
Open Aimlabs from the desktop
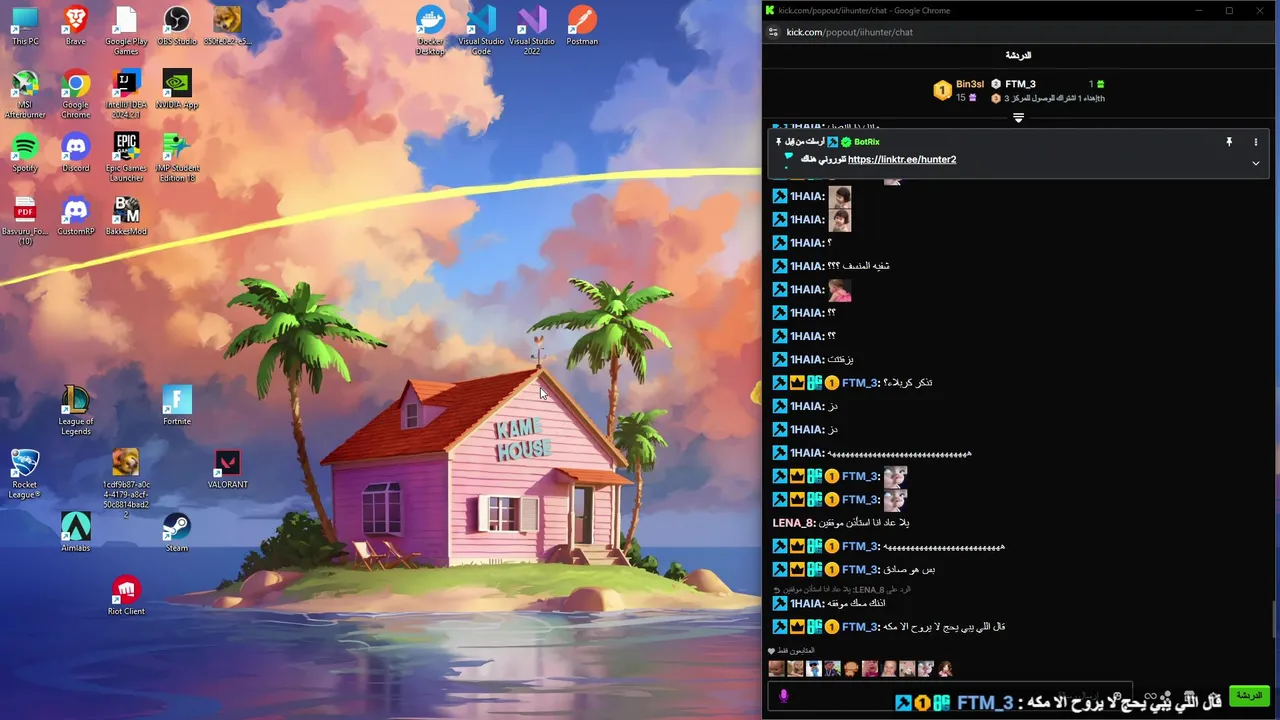75,532
